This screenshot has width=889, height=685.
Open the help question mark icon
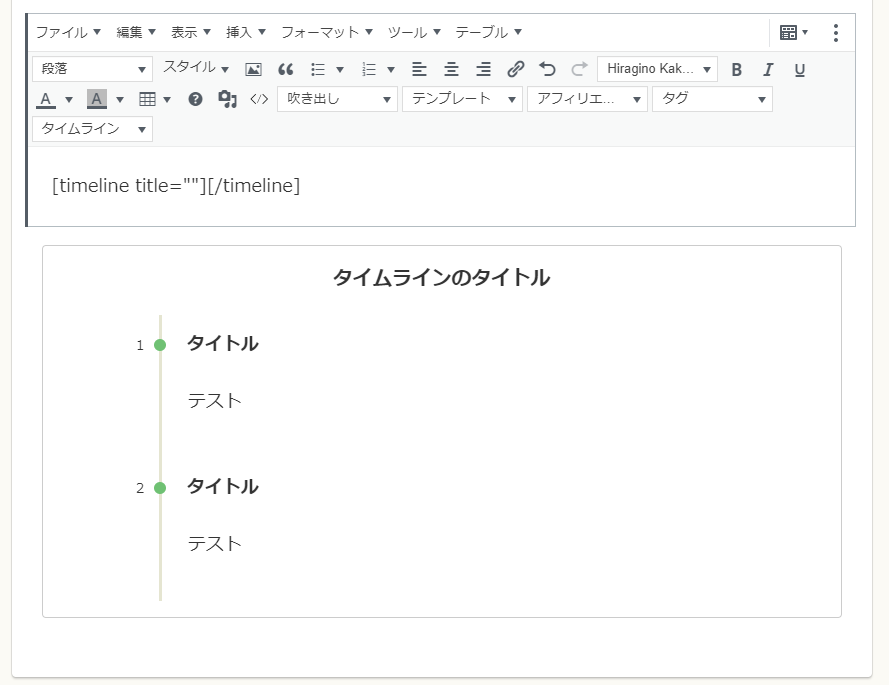(195, 99)
